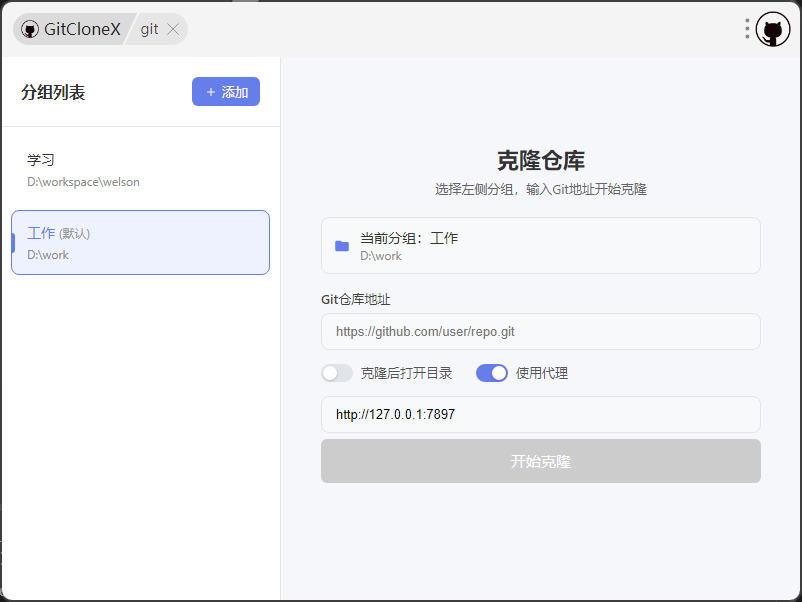Click the blue folder icon beside 当前分组
The image size is (802, 602).
point(342,246)
